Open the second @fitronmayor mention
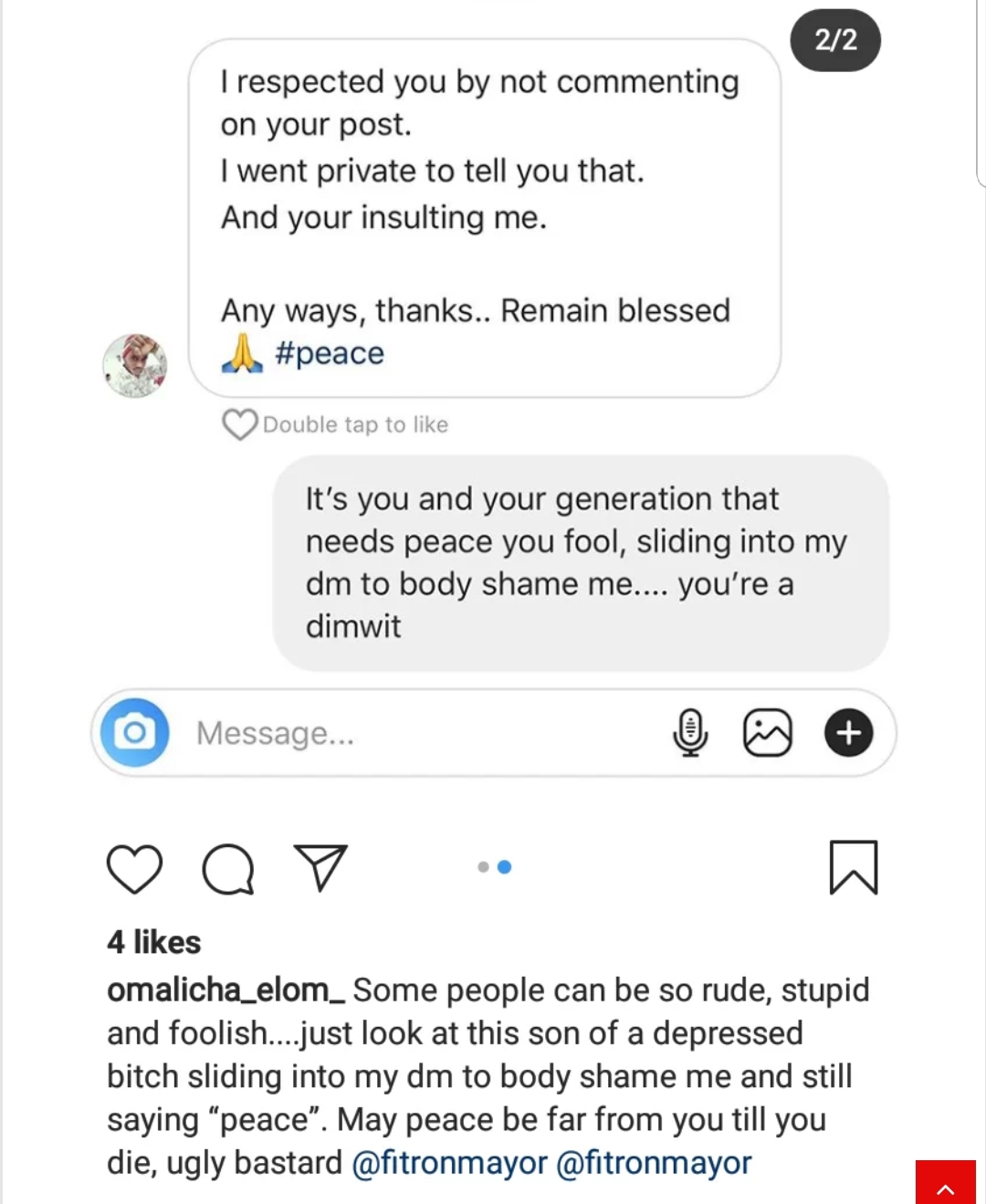 [x=654, y=1163]
